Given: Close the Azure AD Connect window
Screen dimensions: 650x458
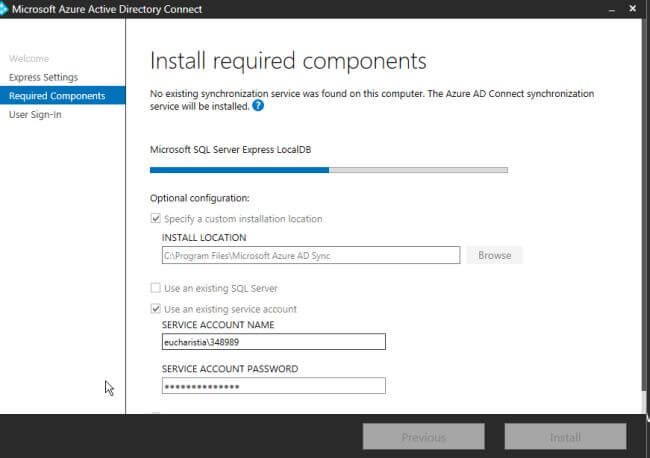Looking at the screenshot, I should [633, 9].
